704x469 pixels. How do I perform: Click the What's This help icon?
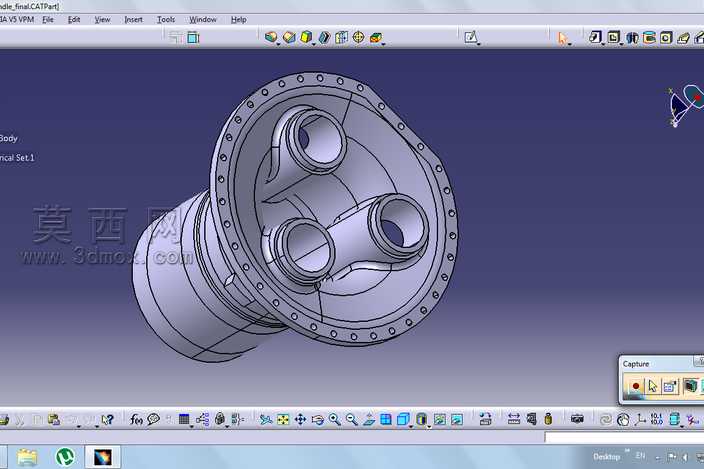click(x=107, y=420)
